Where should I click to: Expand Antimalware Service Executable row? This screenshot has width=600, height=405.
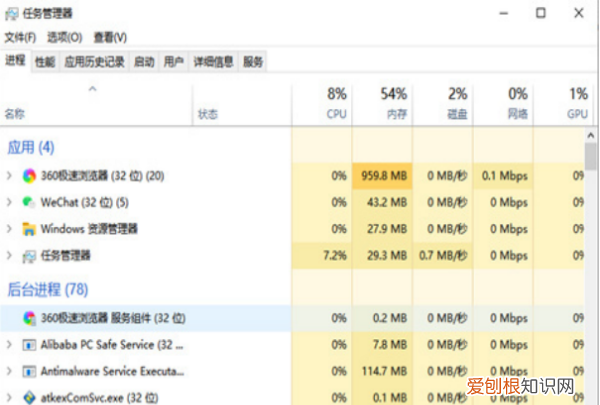[x=9, y=371]
